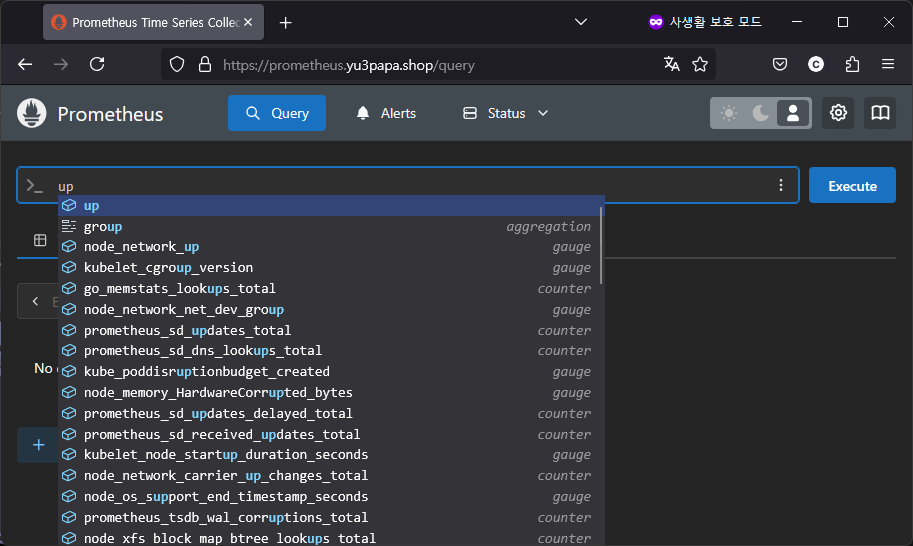Screen dimensions: 913x546
Task: Choose go_memstats_lookups_total suggestion
Action: 331,289
